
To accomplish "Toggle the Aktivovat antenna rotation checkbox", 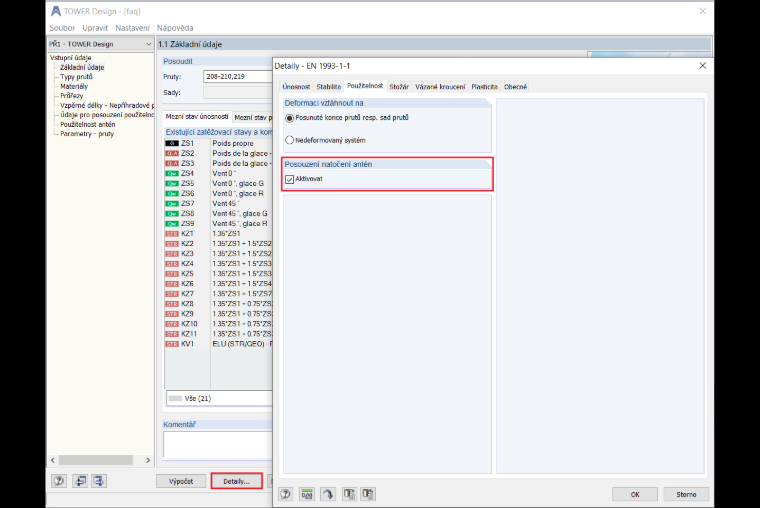I will tap(290, 179).
